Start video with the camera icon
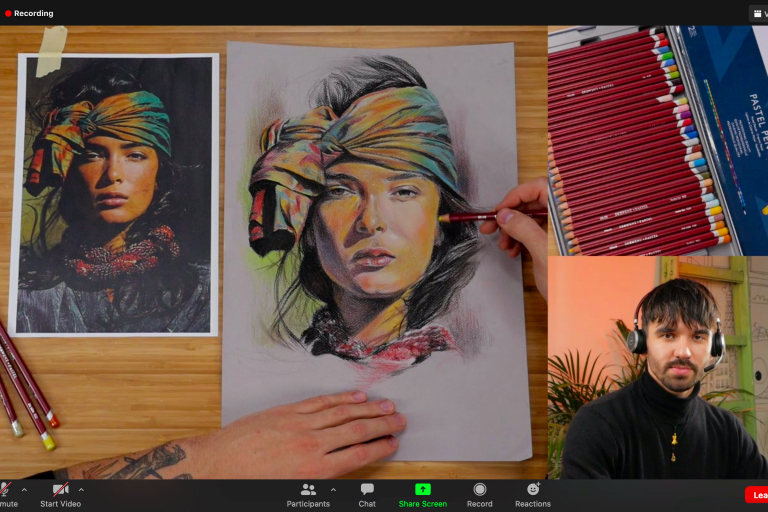The image size is (768, 512). [61, 489]
